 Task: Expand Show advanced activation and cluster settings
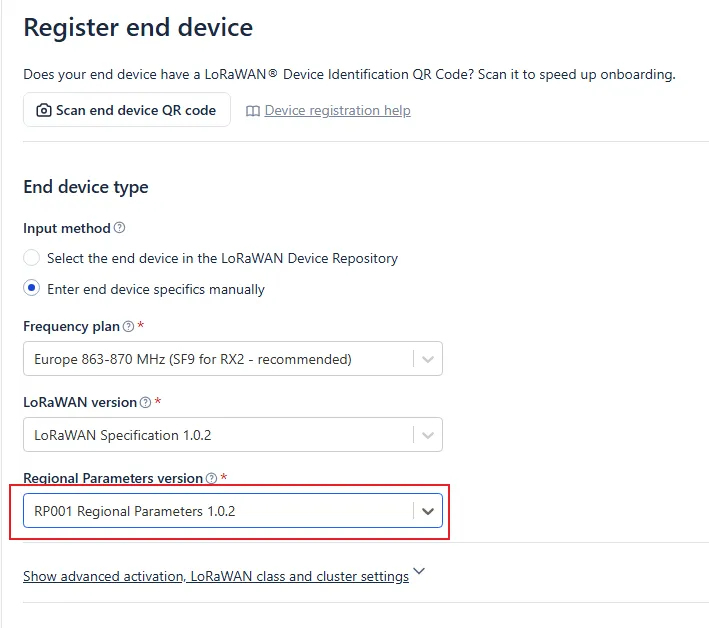(x=216, y=576)
